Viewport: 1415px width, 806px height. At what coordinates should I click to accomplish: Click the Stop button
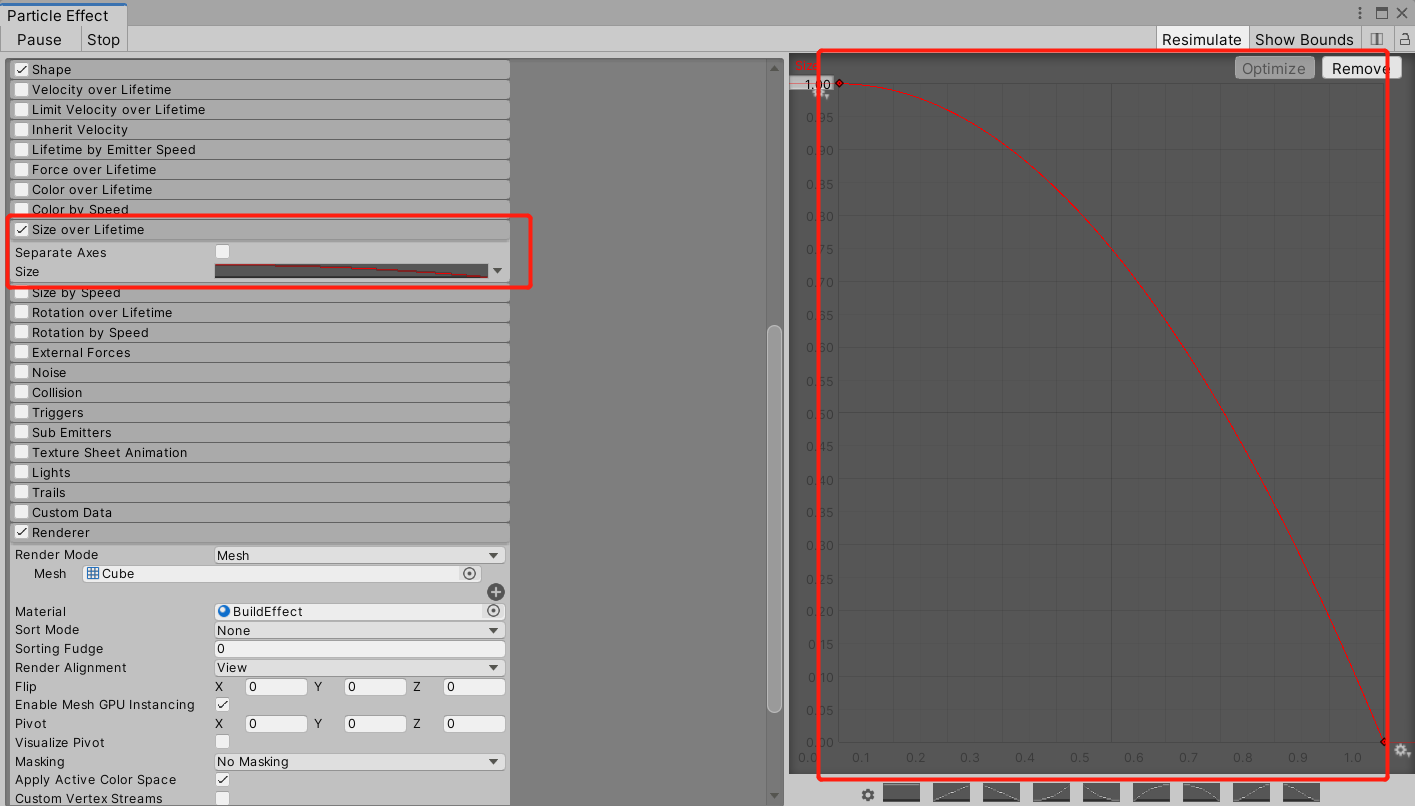point(103,39)
